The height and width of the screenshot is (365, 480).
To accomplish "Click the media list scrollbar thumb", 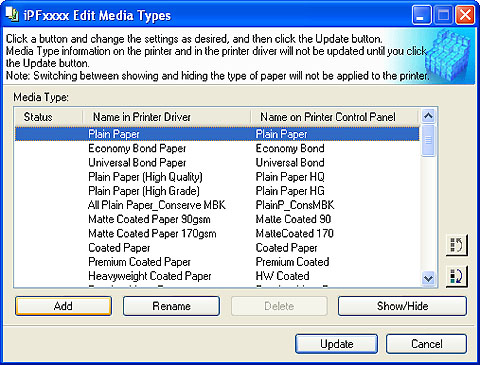I will tap(428, 140).
